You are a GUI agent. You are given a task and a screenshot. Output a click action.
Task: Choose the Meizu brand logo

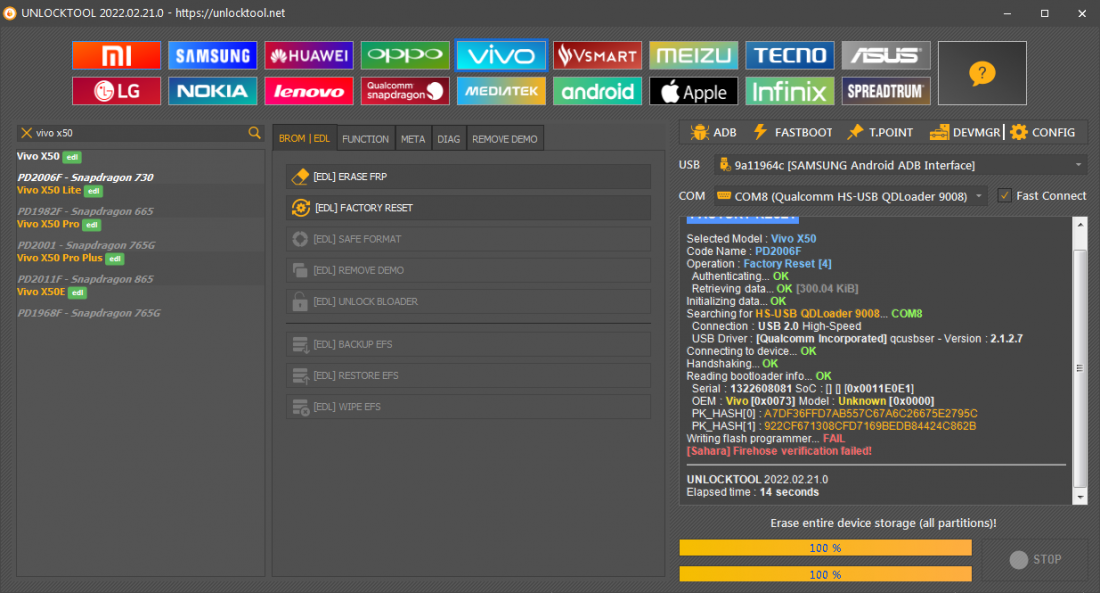693,55
